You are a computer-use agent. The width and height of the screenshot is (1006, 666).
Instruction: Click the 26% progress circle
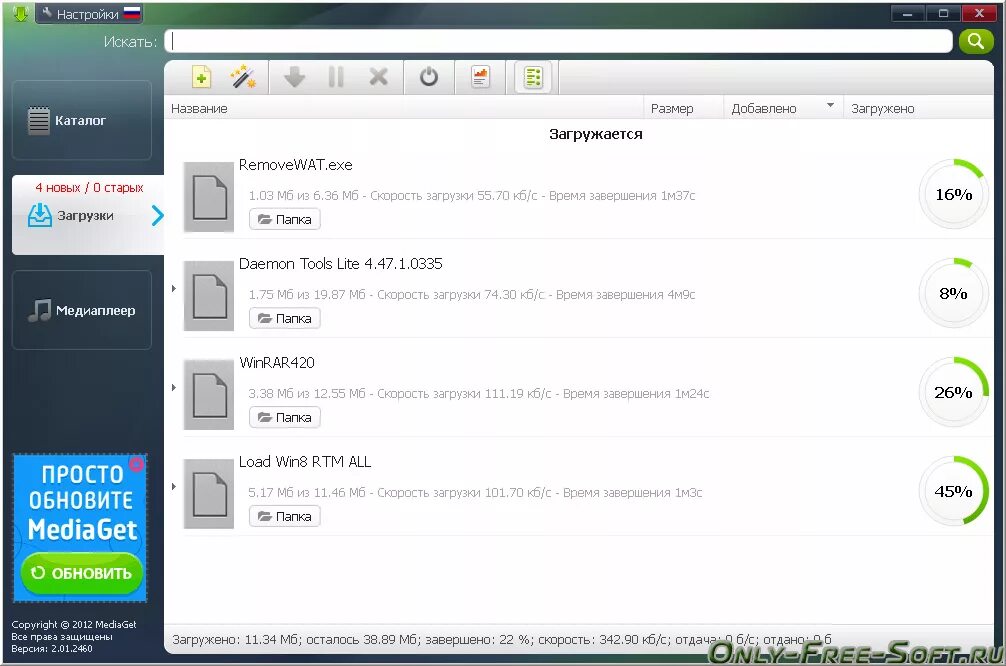coord(953,391)
